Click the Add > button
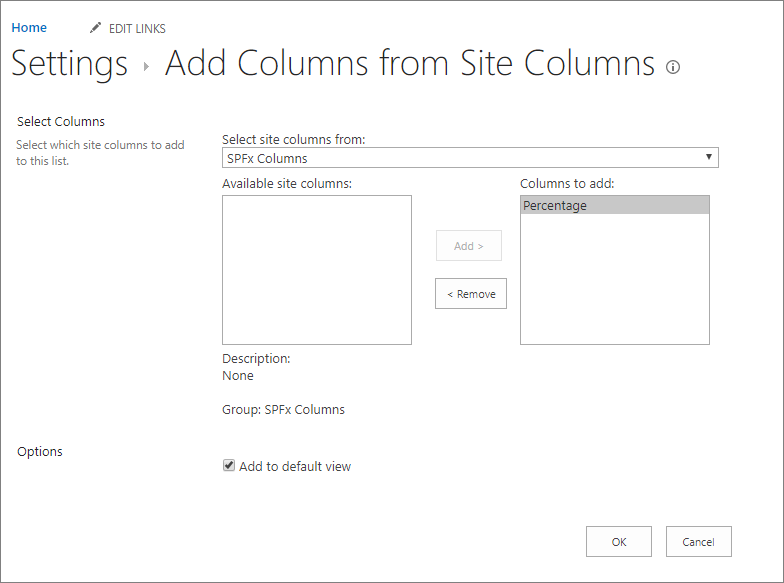Image resolution: width=784 pixels, height=583 pixels. pyautogui.click(x=468, y=246)
